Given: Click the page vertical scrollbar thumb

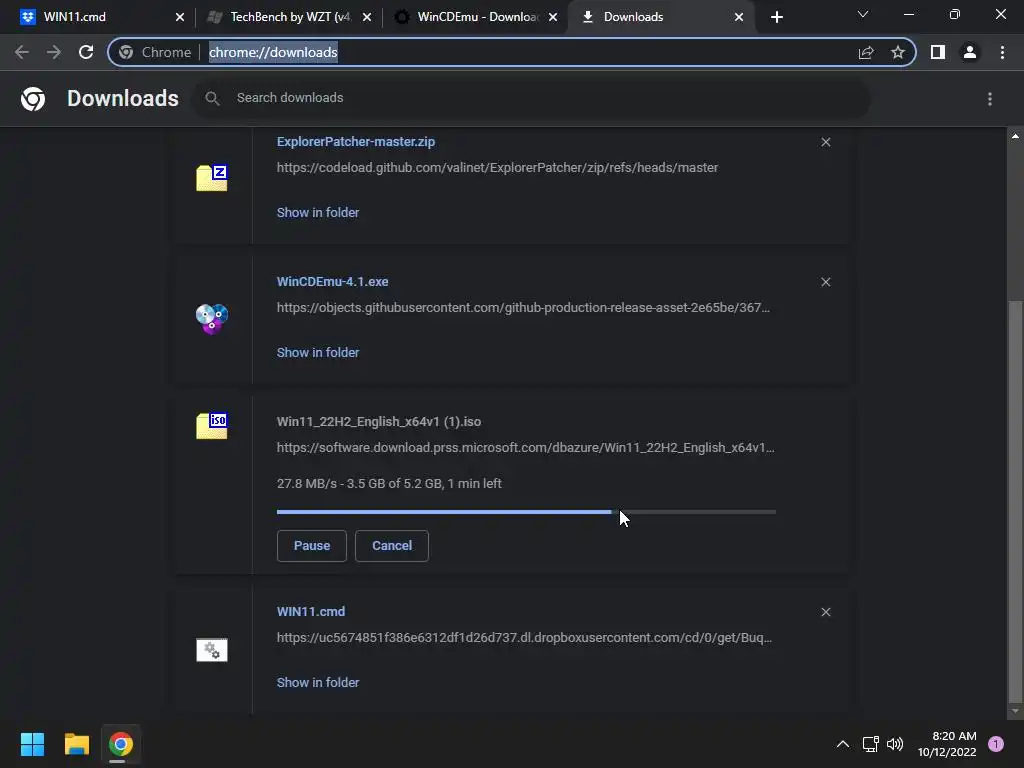Looking at the screenshot, I should pos(1015,500).
